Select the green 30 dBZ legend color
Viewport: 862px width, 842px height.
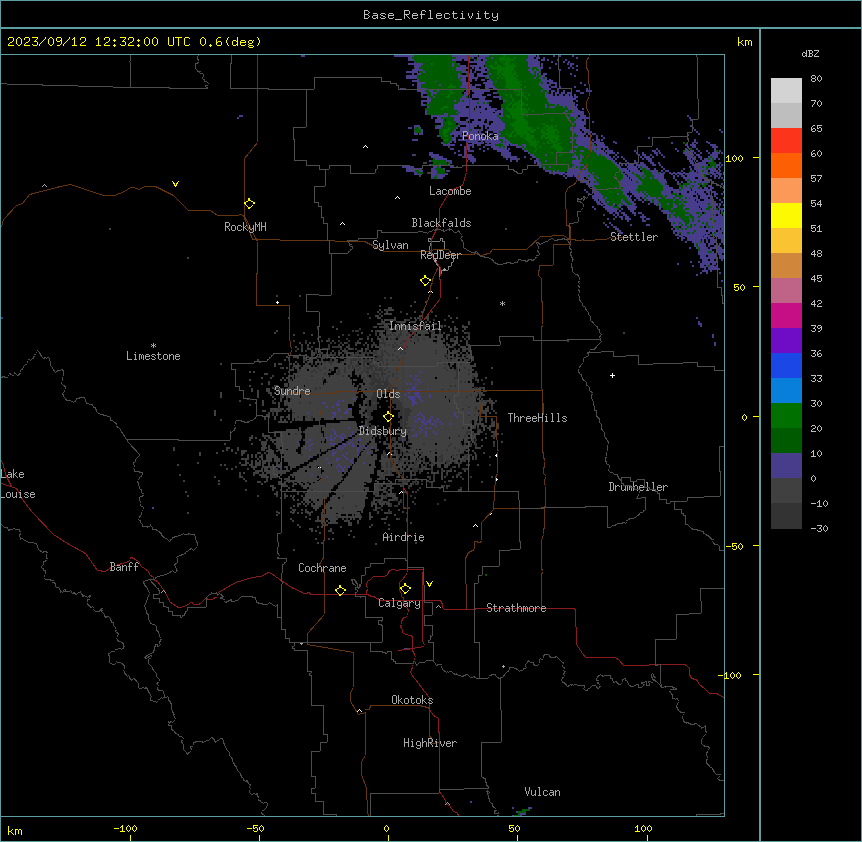tap(786, 416)
